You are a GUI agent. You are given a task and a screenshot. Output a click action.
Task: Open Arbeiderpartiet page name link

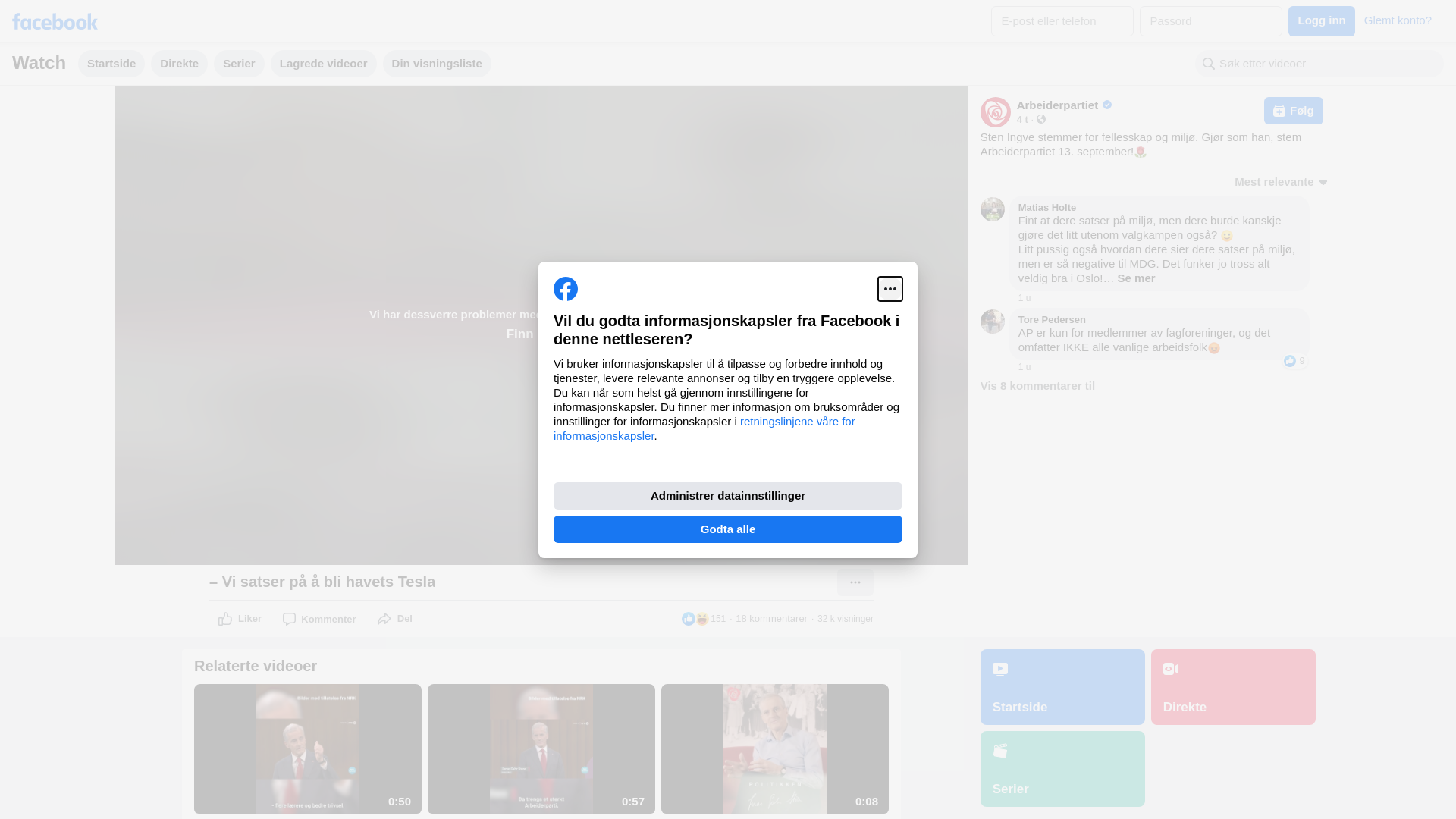pyautogui.click(x=1057, y=105)
